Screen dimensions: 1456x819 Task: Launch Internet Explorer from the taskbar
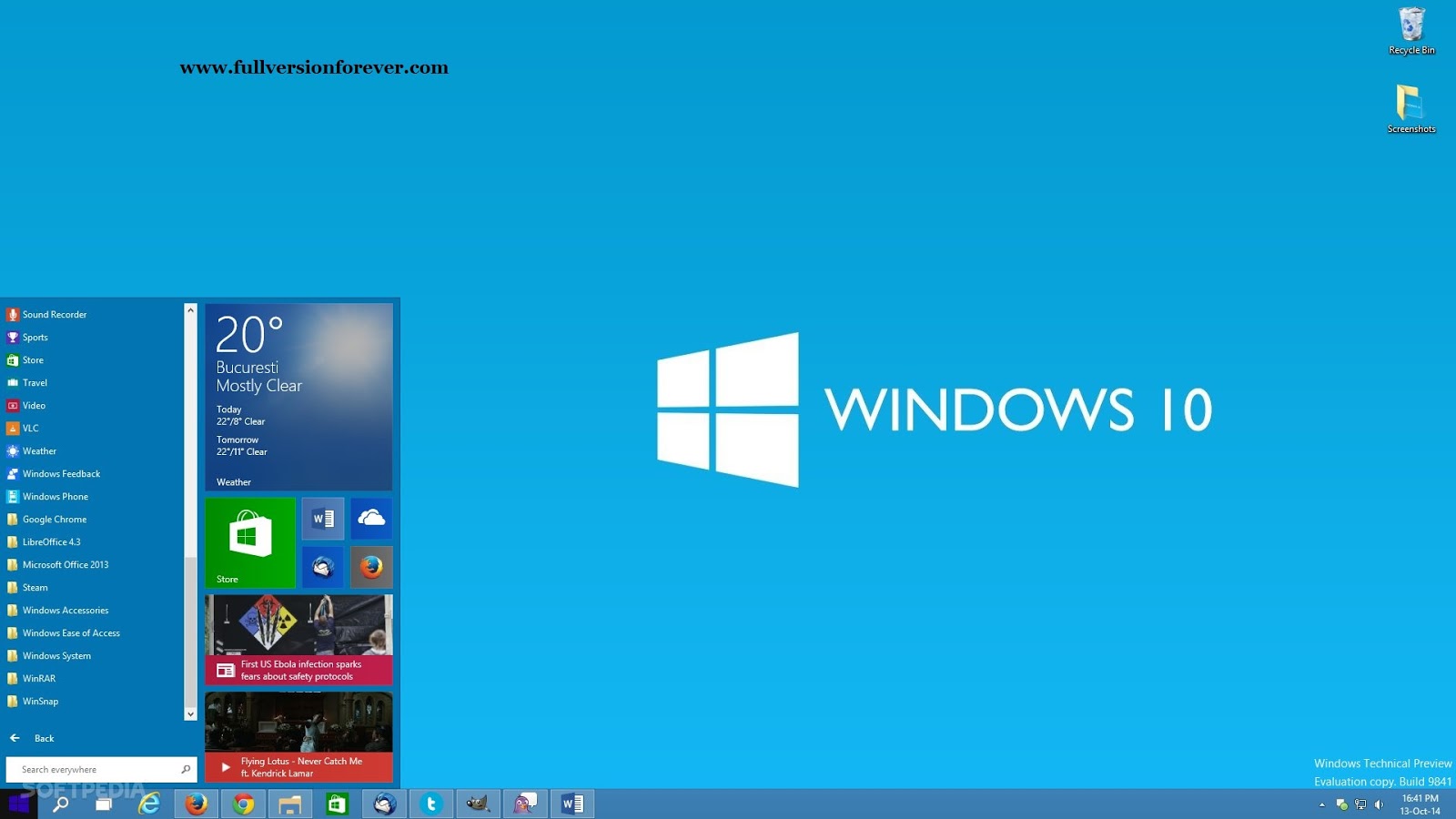[x=149, y=804]
